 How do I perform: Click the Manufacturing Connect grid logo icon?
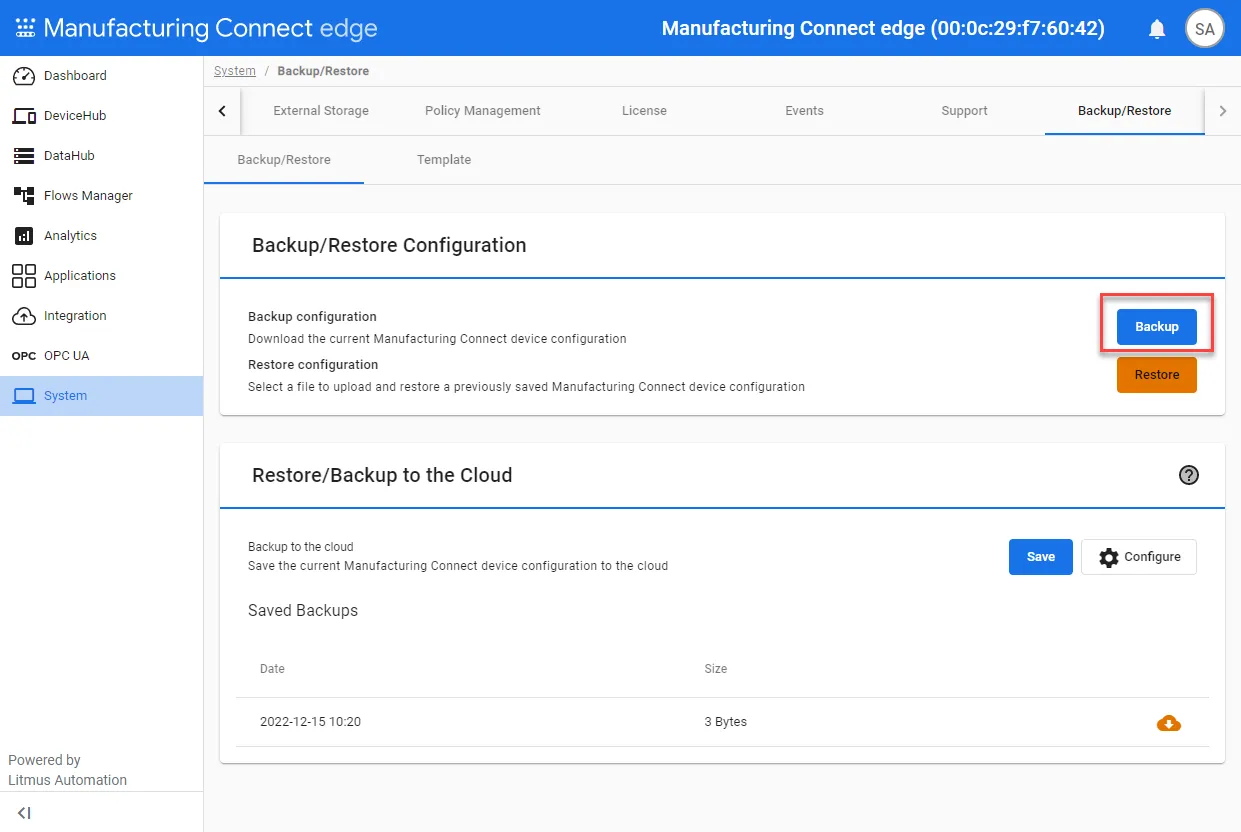25,28
